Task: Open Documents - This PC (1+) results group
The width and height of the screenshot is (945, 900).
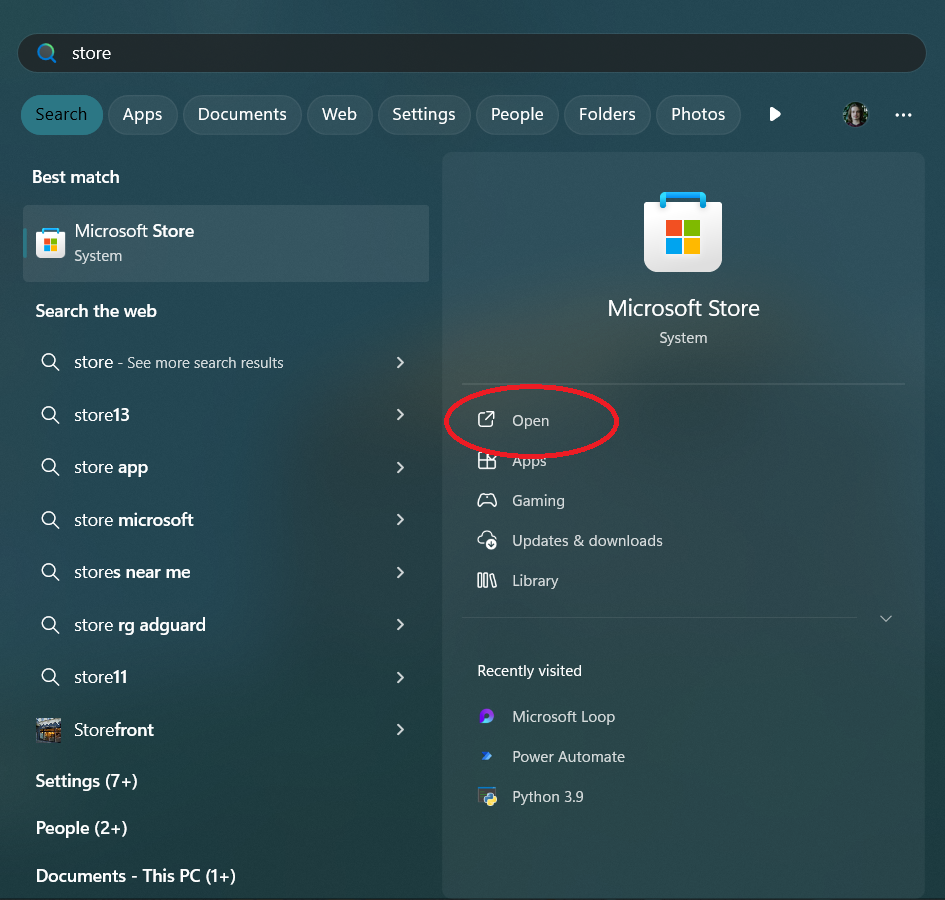Action: click(136, 876)
